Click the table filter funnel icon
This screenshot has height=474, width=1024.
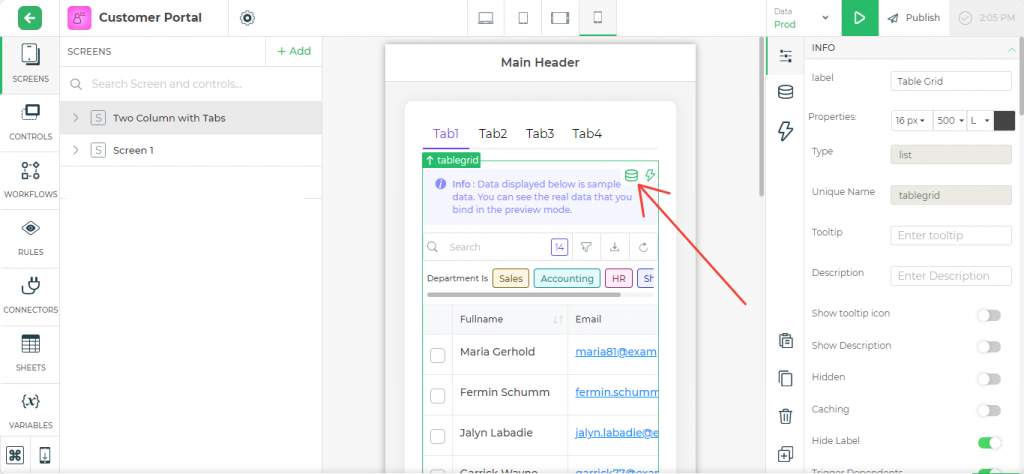(x=586, y=247)
